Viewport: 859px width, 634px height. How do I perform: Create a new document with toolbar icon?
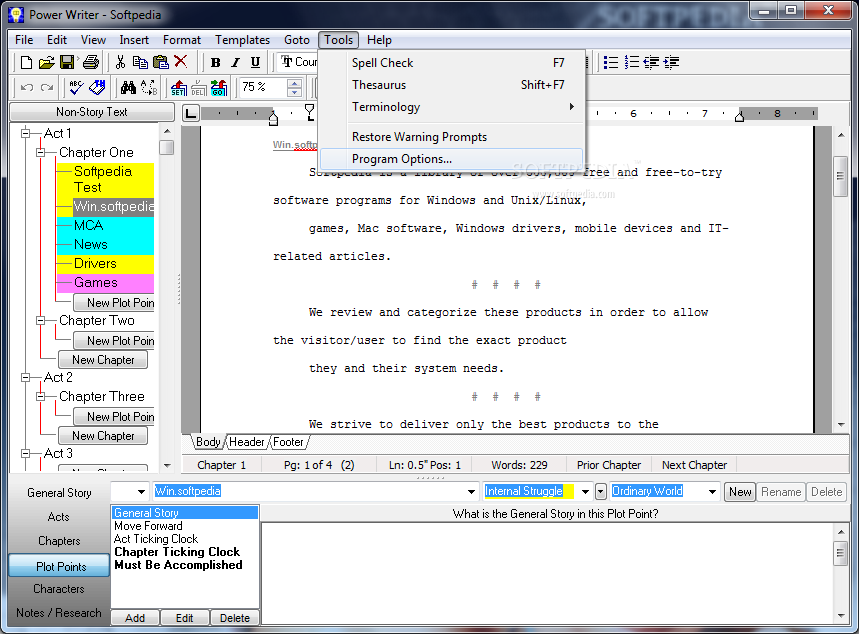(x=26, y=62)
